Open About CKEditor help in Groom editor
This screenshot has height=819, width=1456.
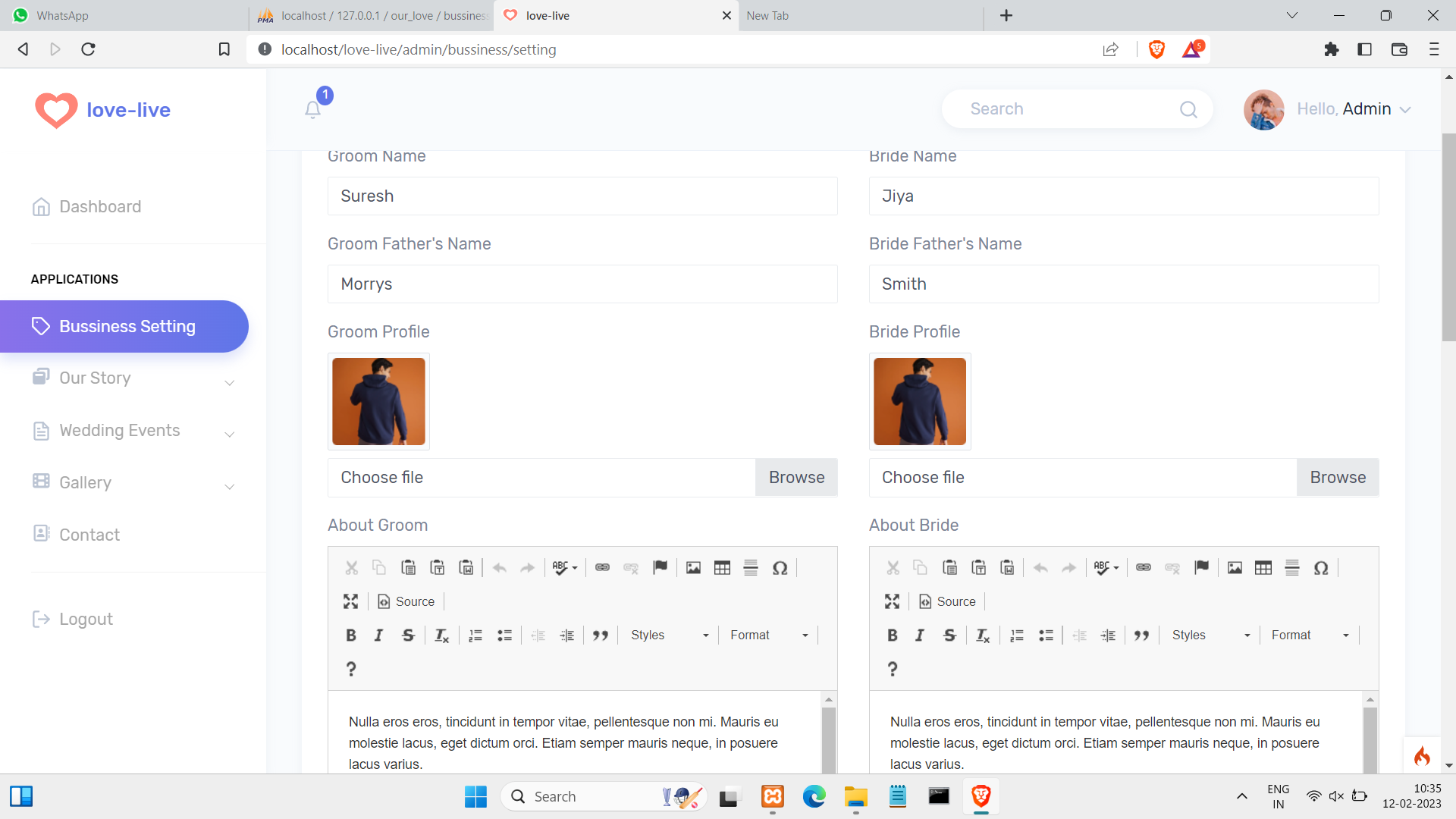pos(351,669)
